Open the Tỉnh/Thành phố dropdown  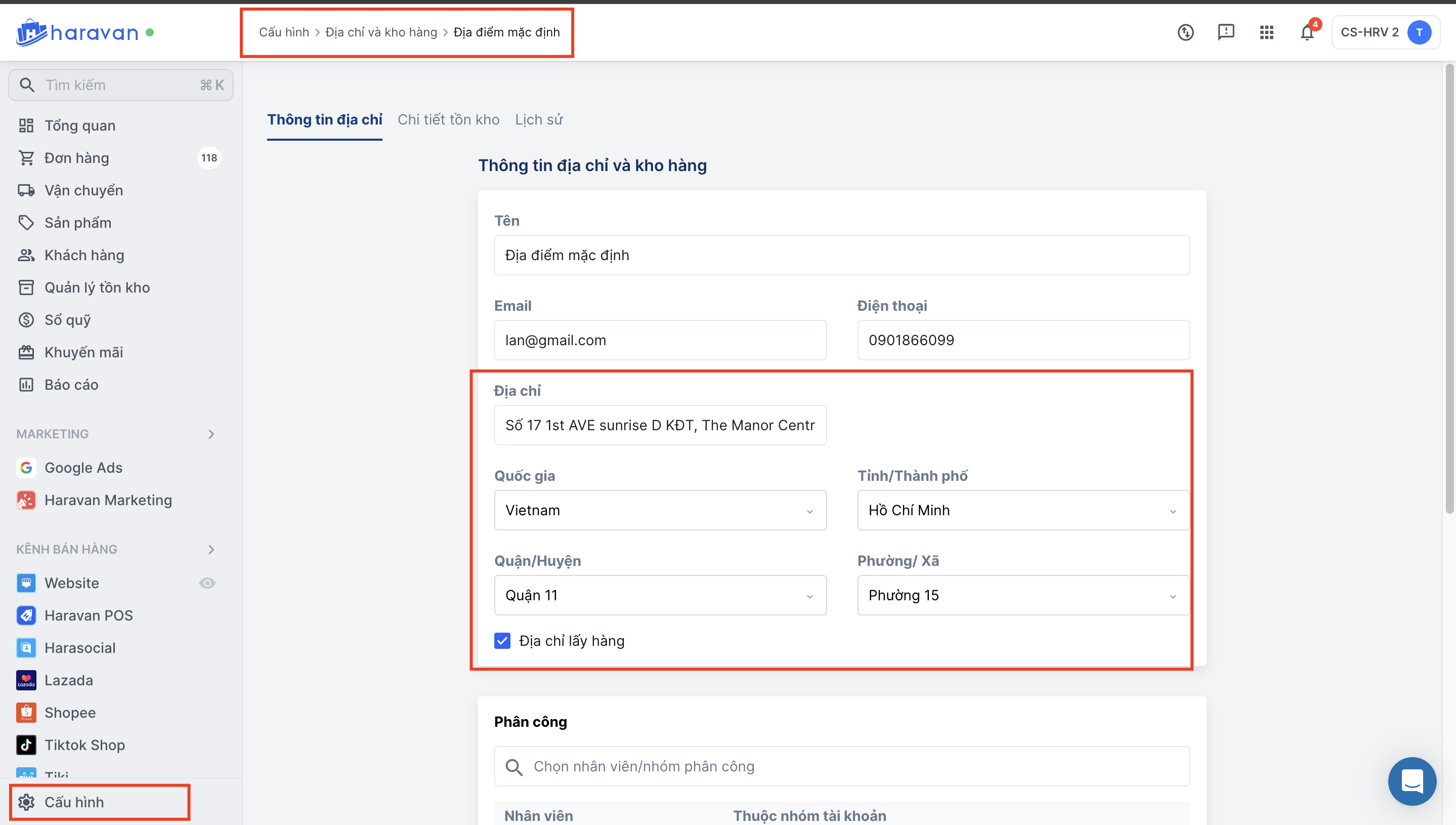pyautogui.click(x=1023, y=510)
